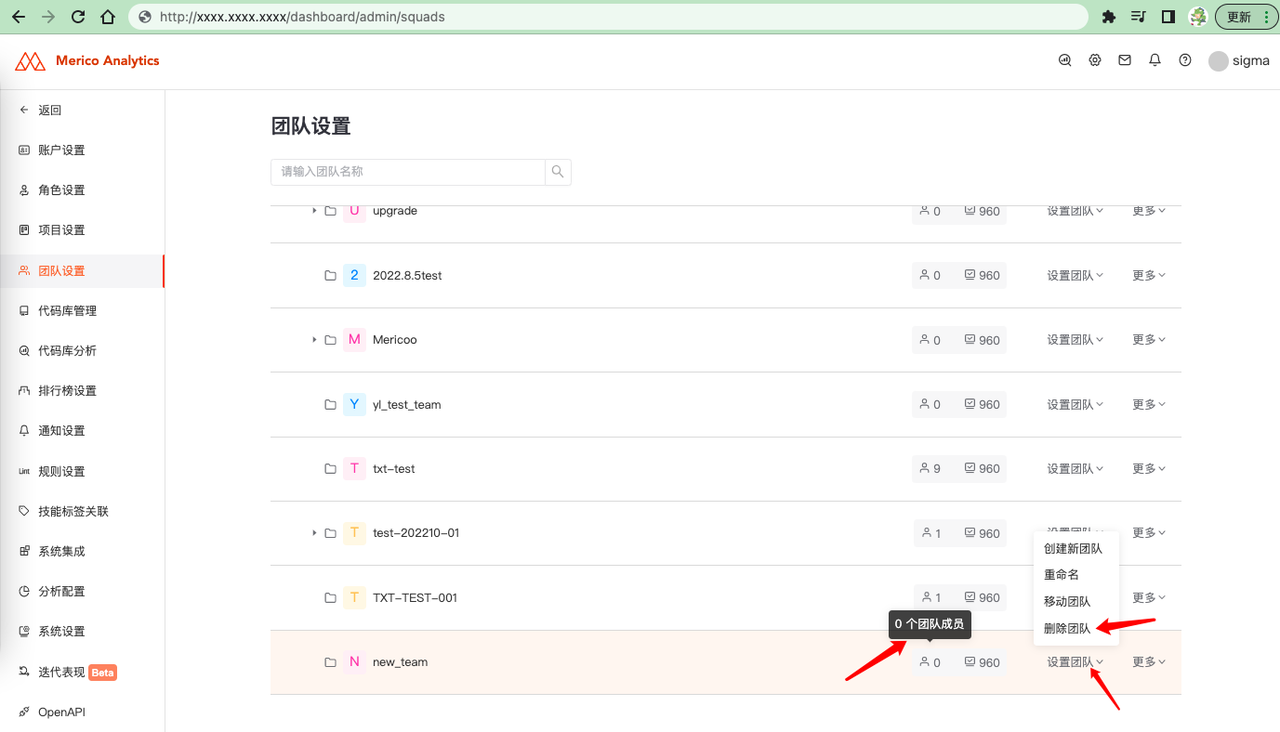Open the help question mark icon
This screenshot has width=1280, height=732.
point(1185,60)
